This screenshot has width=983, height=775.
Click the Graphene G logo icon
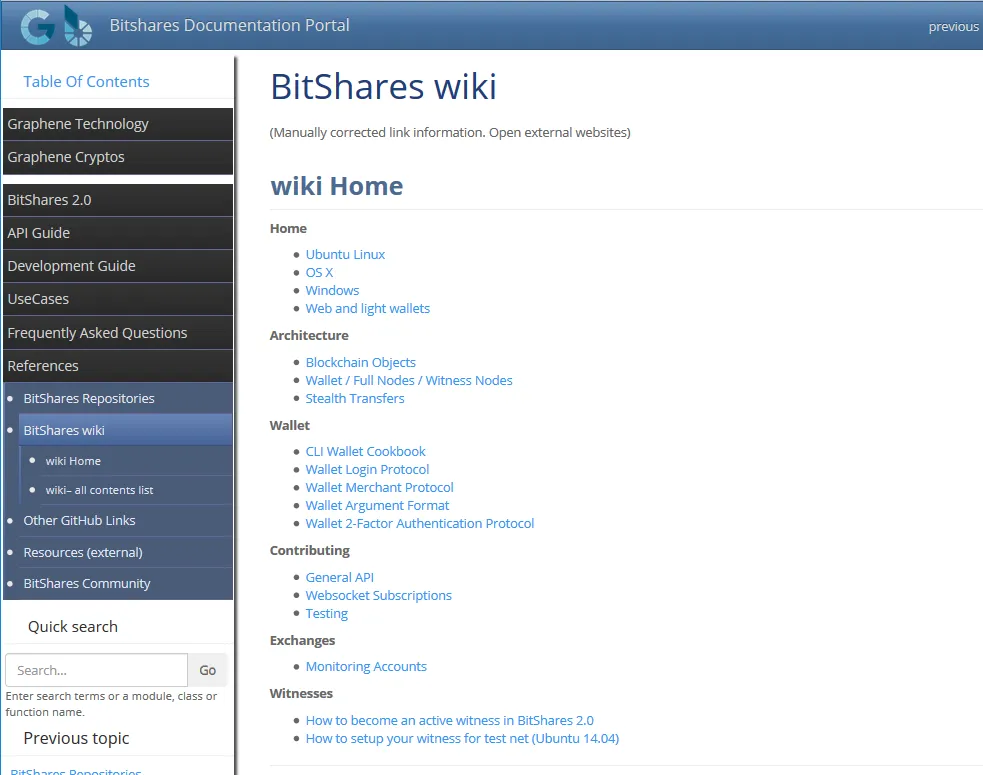pos(38,27)
